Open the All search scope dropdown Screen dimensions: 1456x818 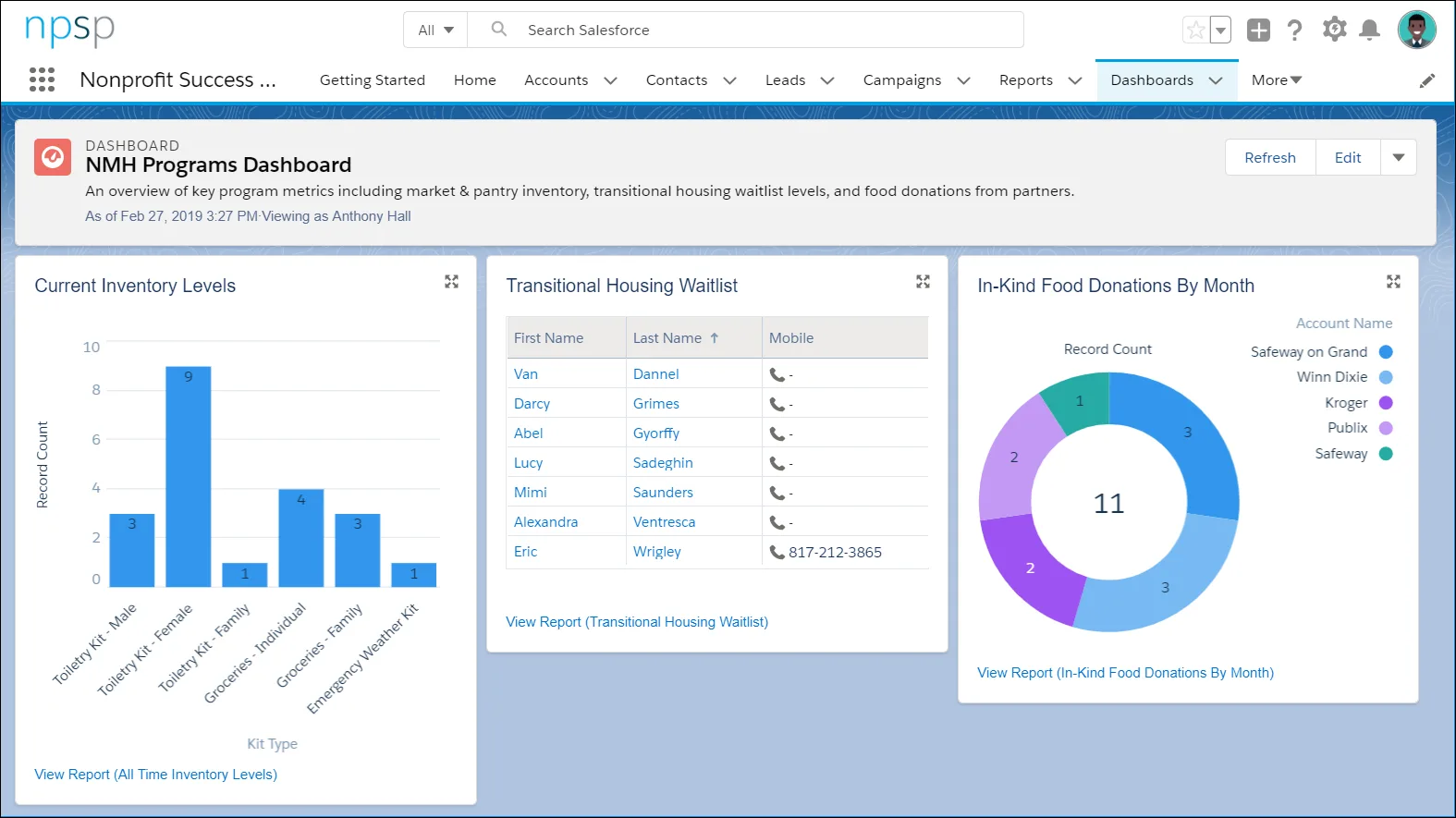click(x=435, y=30)
